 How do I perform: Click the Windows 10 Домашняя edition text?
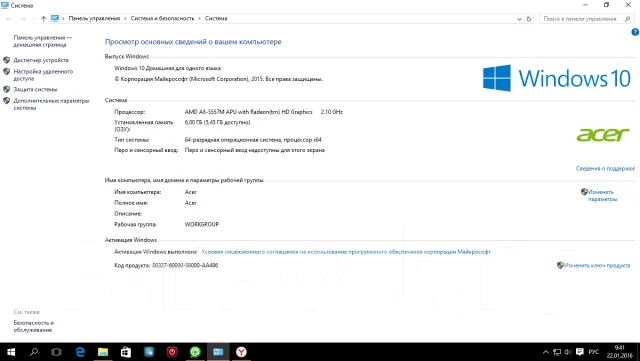point(167,68)
